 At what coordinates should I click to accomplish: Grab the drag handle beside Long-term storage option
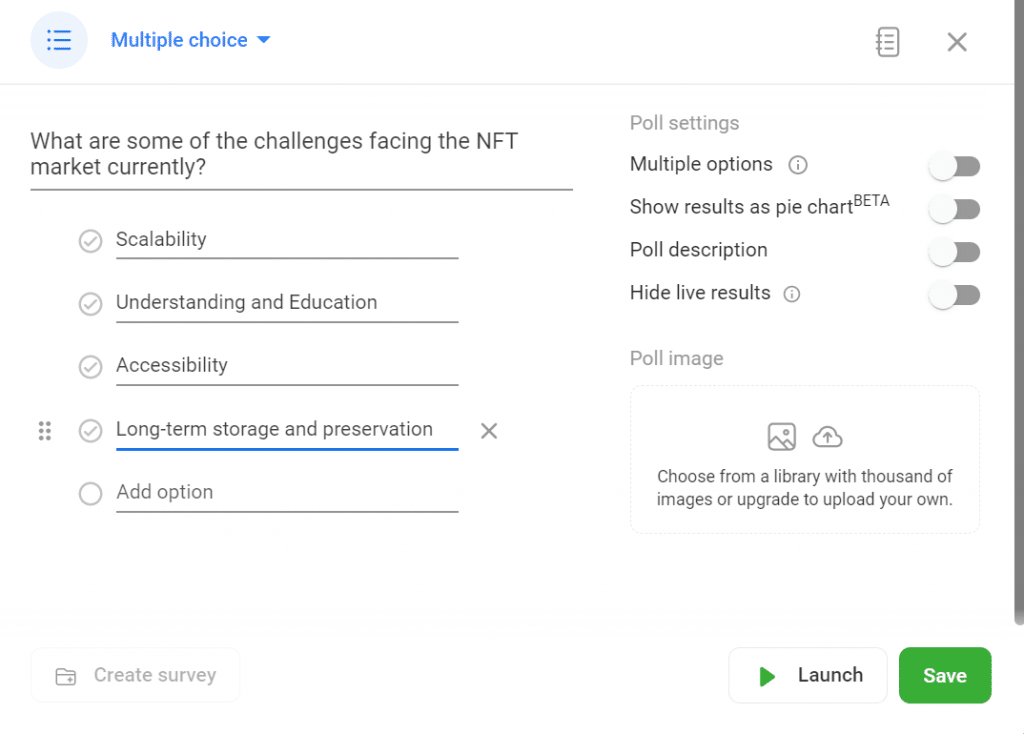pos(44,431)
